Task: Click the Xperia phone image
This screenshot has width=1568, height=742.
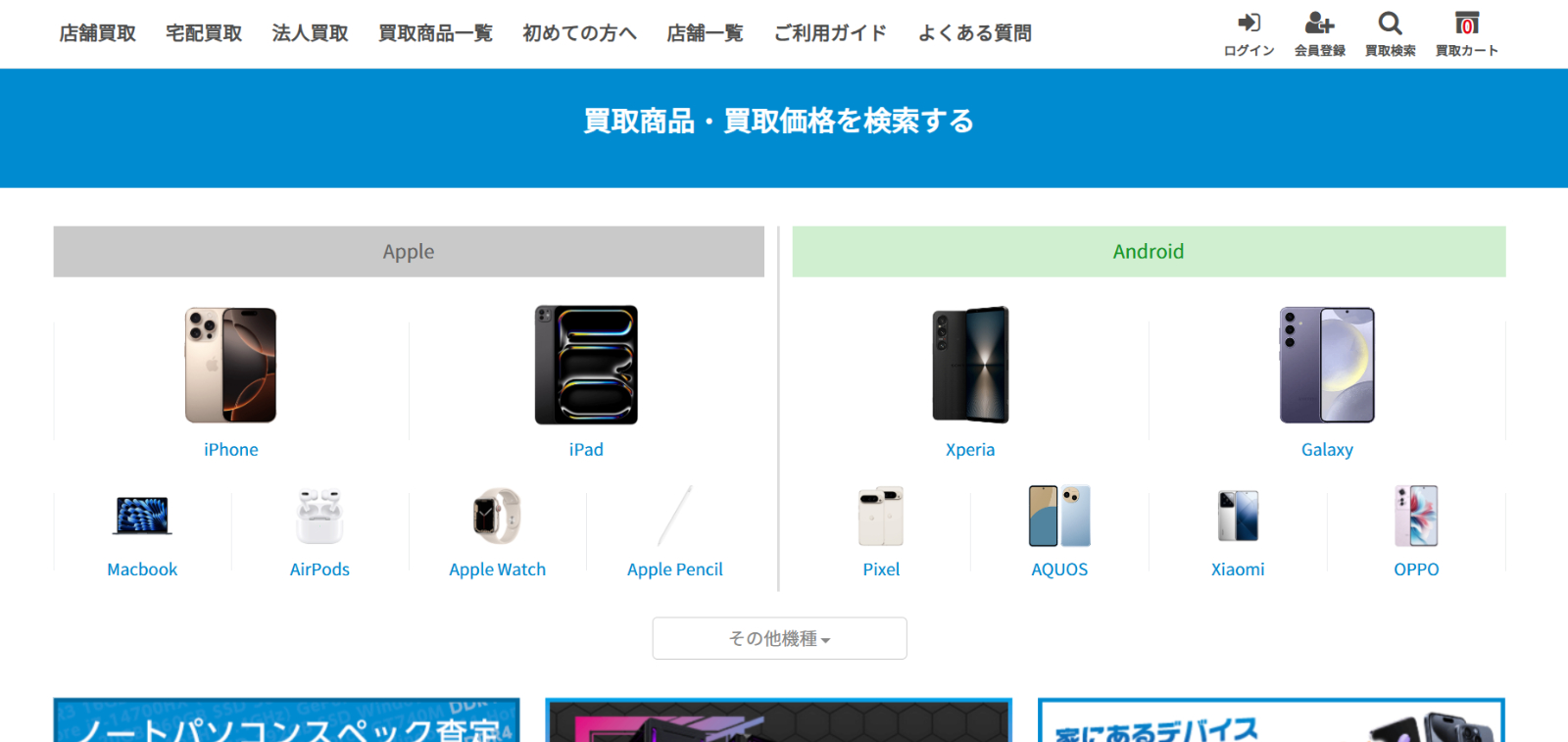Action: pyautogui.click(x=970, y=365)
